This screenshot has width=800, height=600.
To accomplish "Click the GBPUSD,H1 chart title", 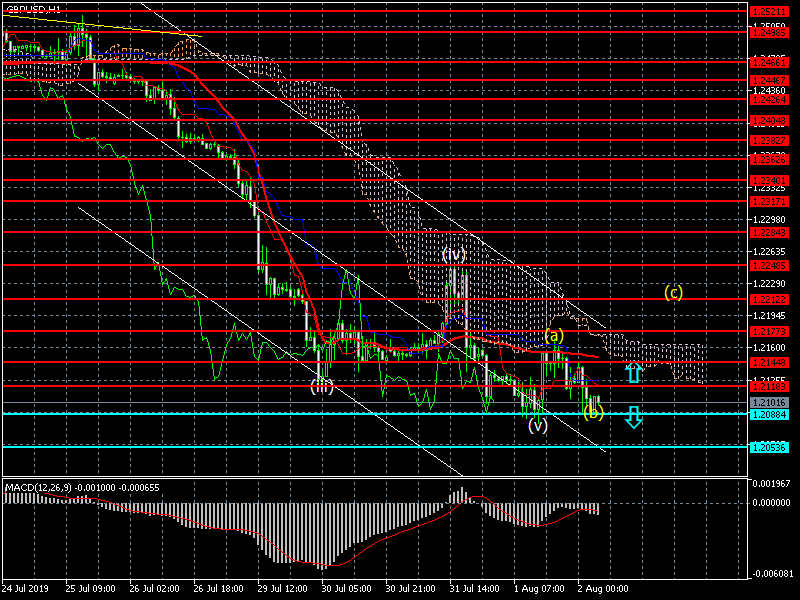I will [x=33, y=8].
